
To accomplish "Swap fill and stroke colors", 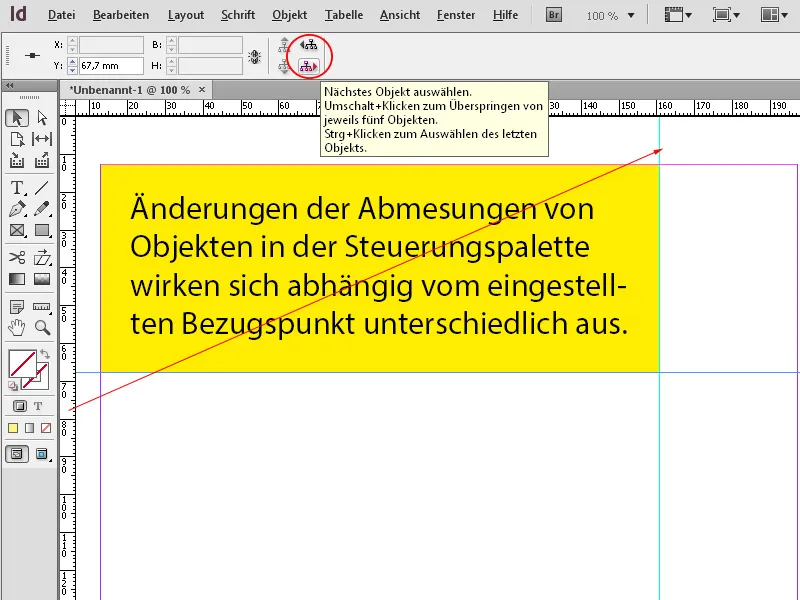I will tap(45, 353).
